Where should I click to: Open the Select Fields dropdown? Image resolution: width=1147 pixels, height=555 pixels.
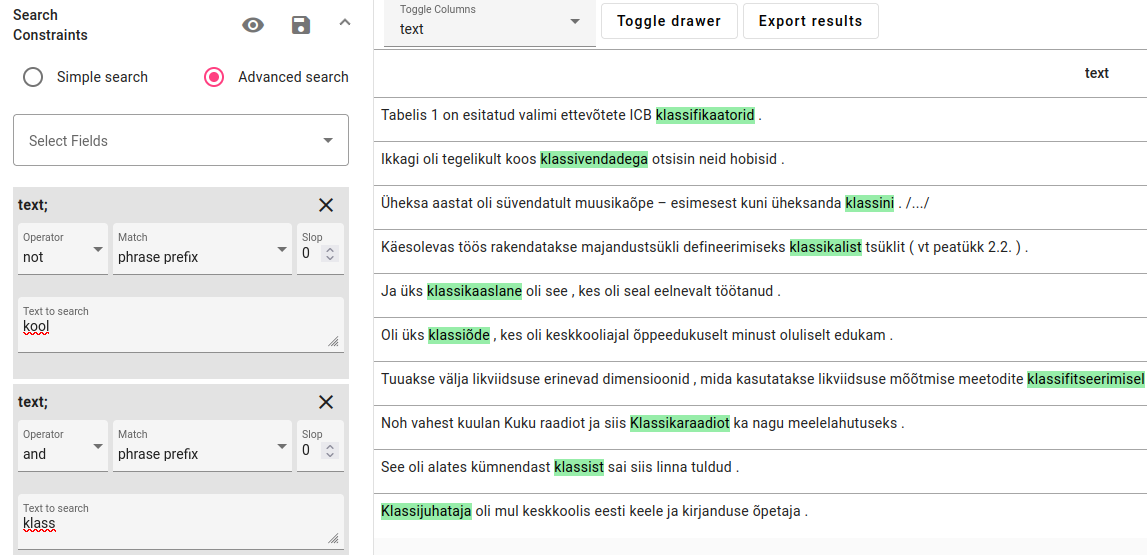tap(181, 141)
